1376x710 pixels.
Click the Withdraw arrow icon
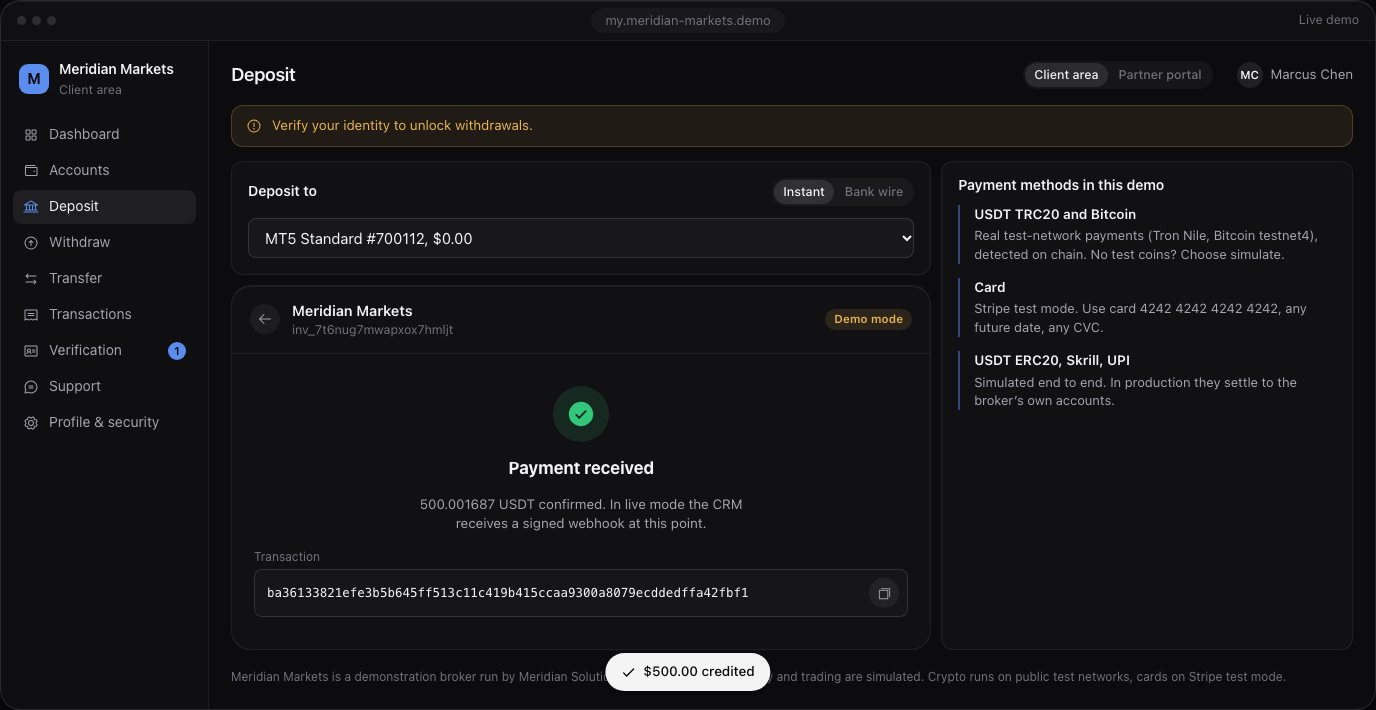pos(31,243)
